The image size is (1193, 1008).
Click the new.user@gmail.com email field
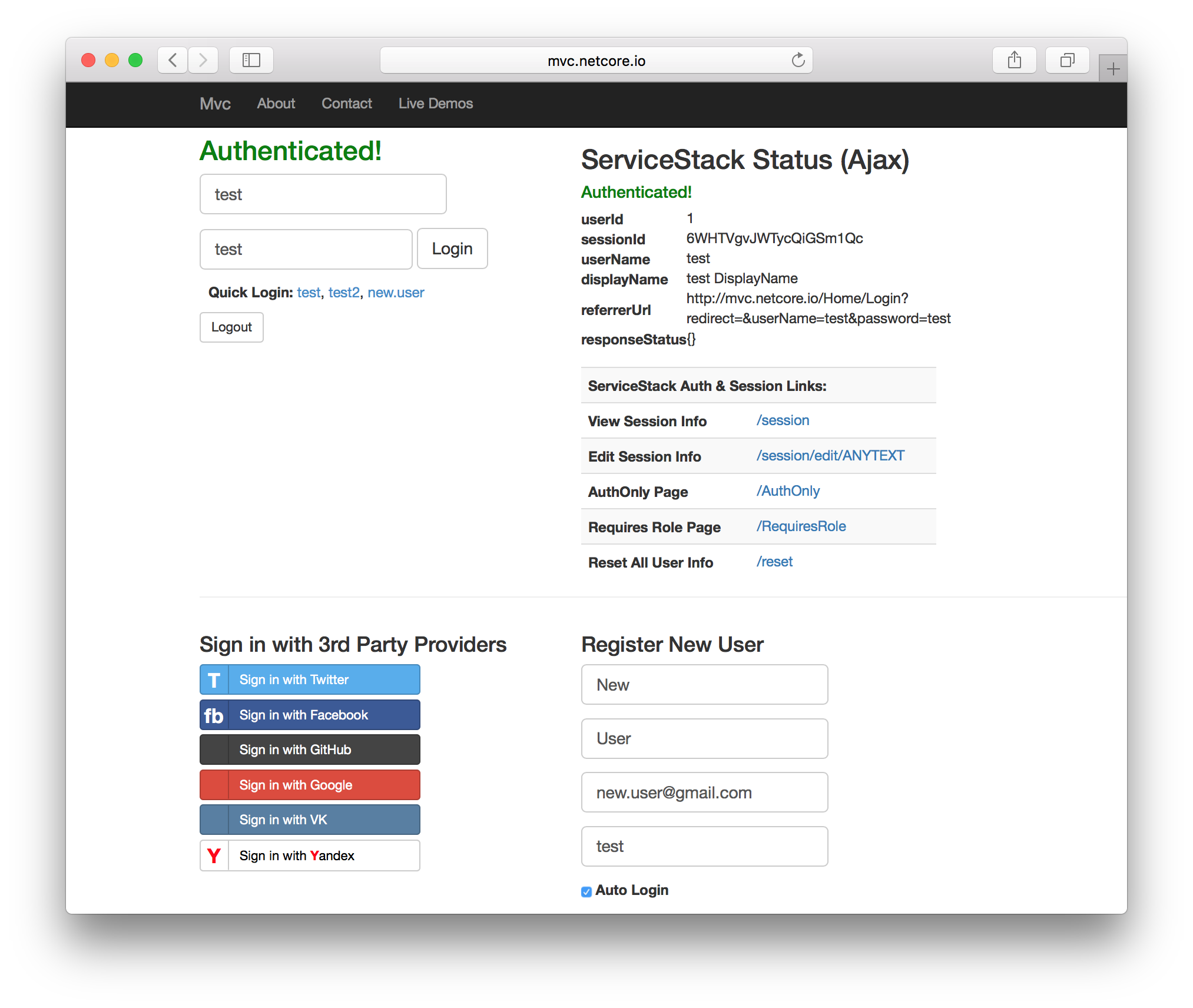click(x=704, y=793)
